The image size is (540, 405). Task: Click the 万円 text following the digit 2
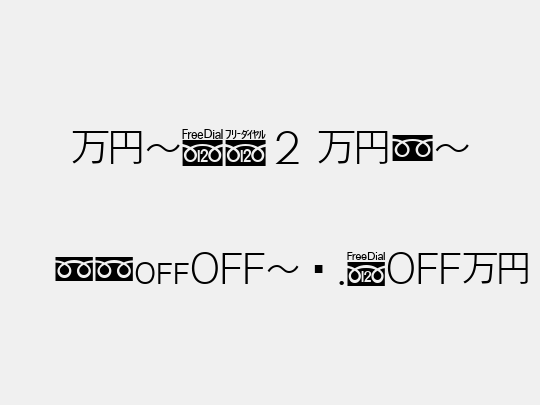(353, 147)
